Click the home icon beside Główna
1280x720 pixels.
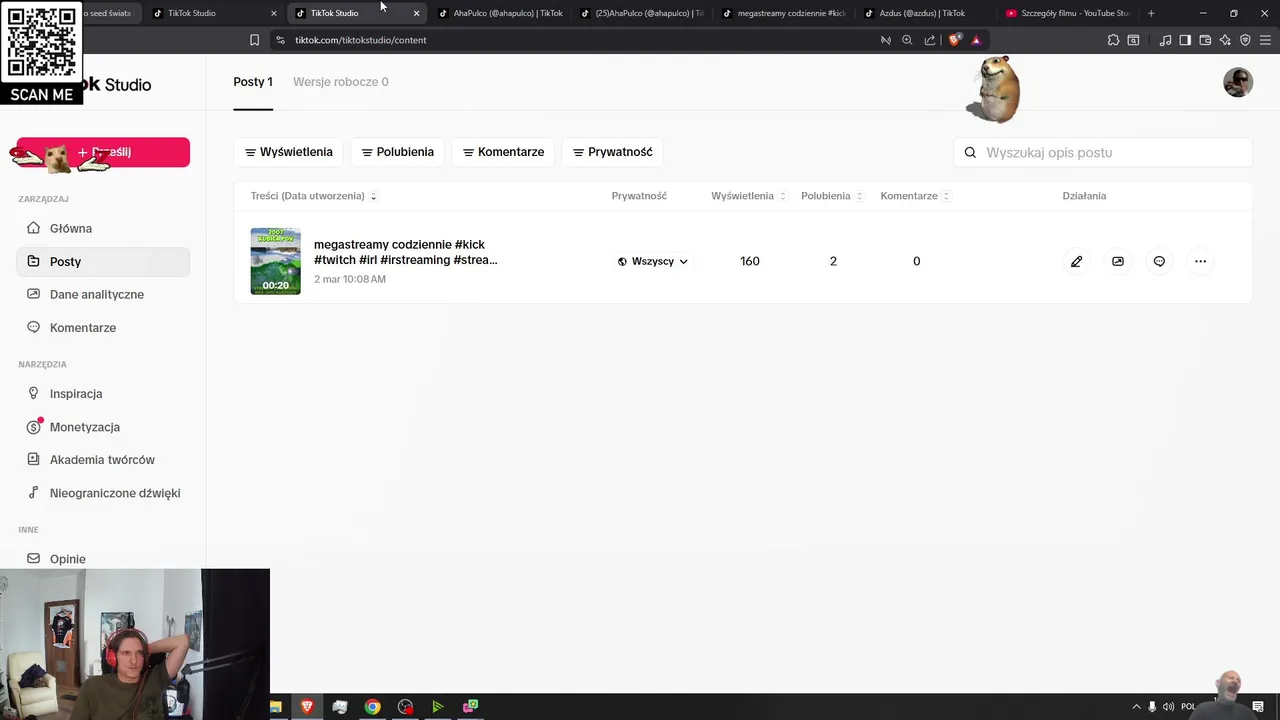point(34,228)
